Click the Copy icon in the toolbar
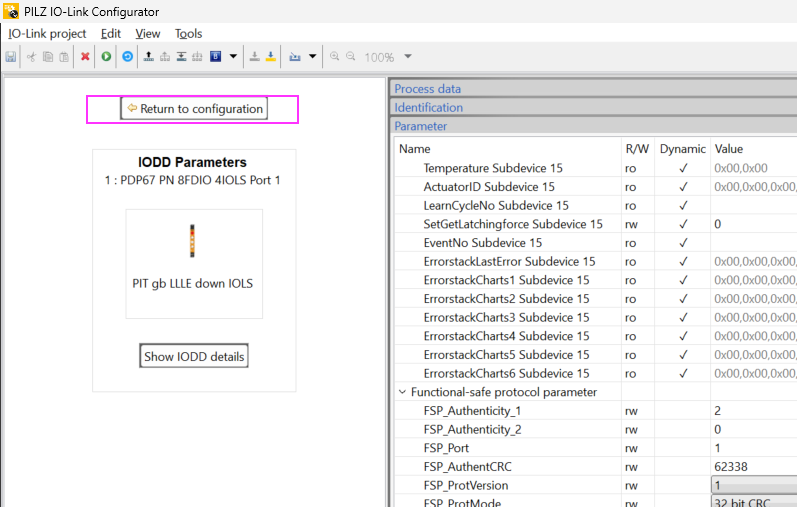 [x=48, y=56]
